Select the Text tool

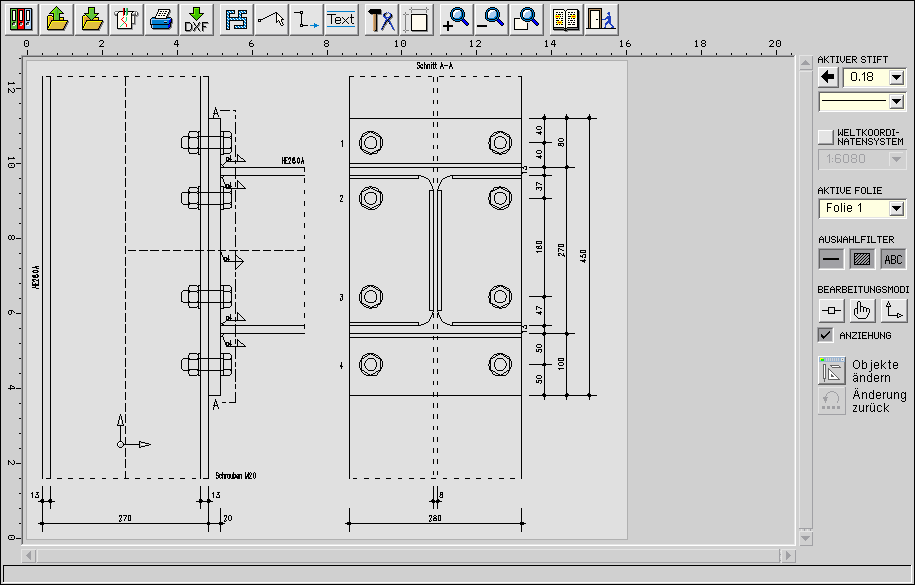341,18
